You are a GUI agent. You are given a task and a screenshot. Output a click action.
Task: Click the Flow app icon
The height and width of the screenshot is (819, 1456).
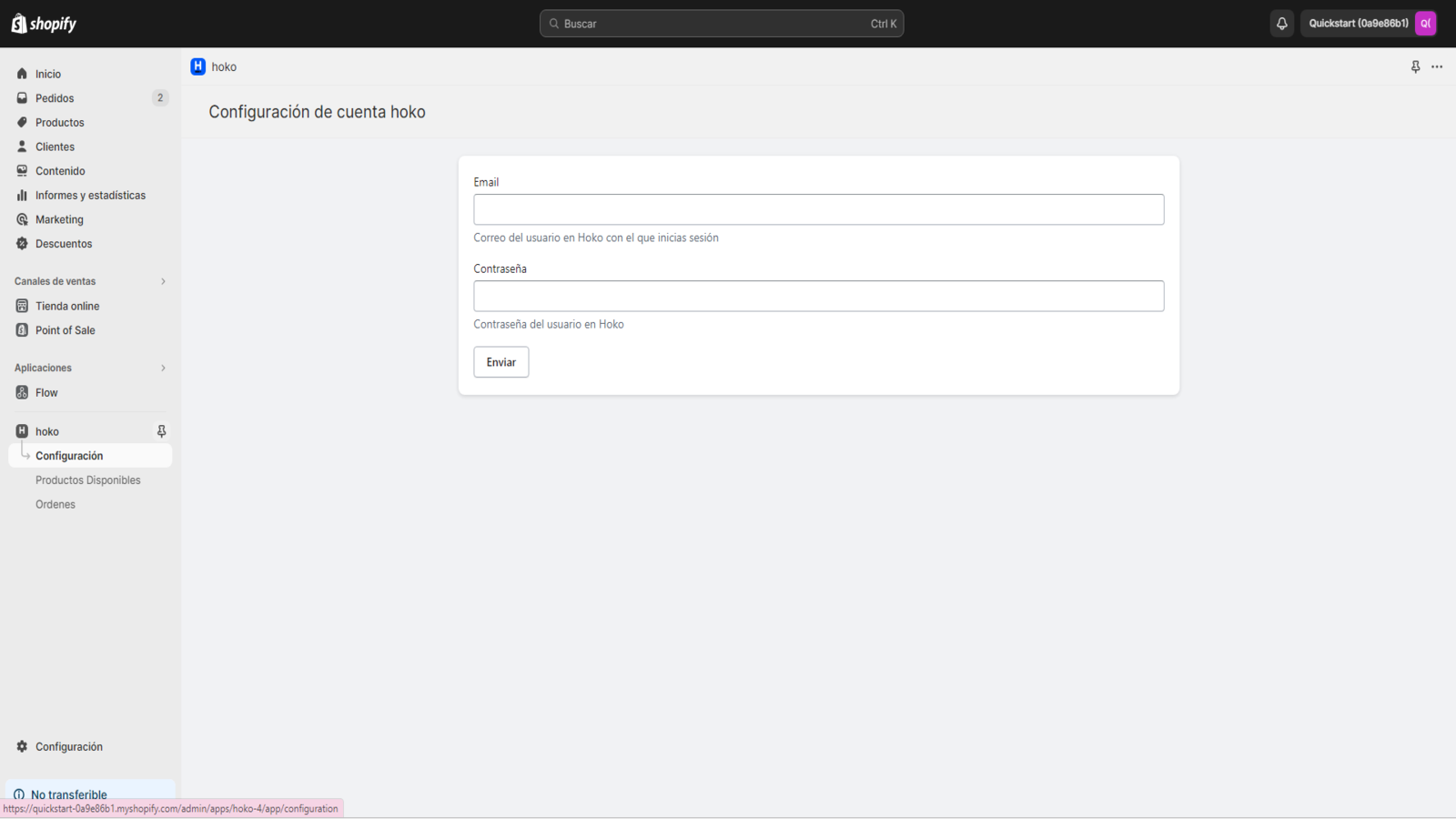pos(22,392)
